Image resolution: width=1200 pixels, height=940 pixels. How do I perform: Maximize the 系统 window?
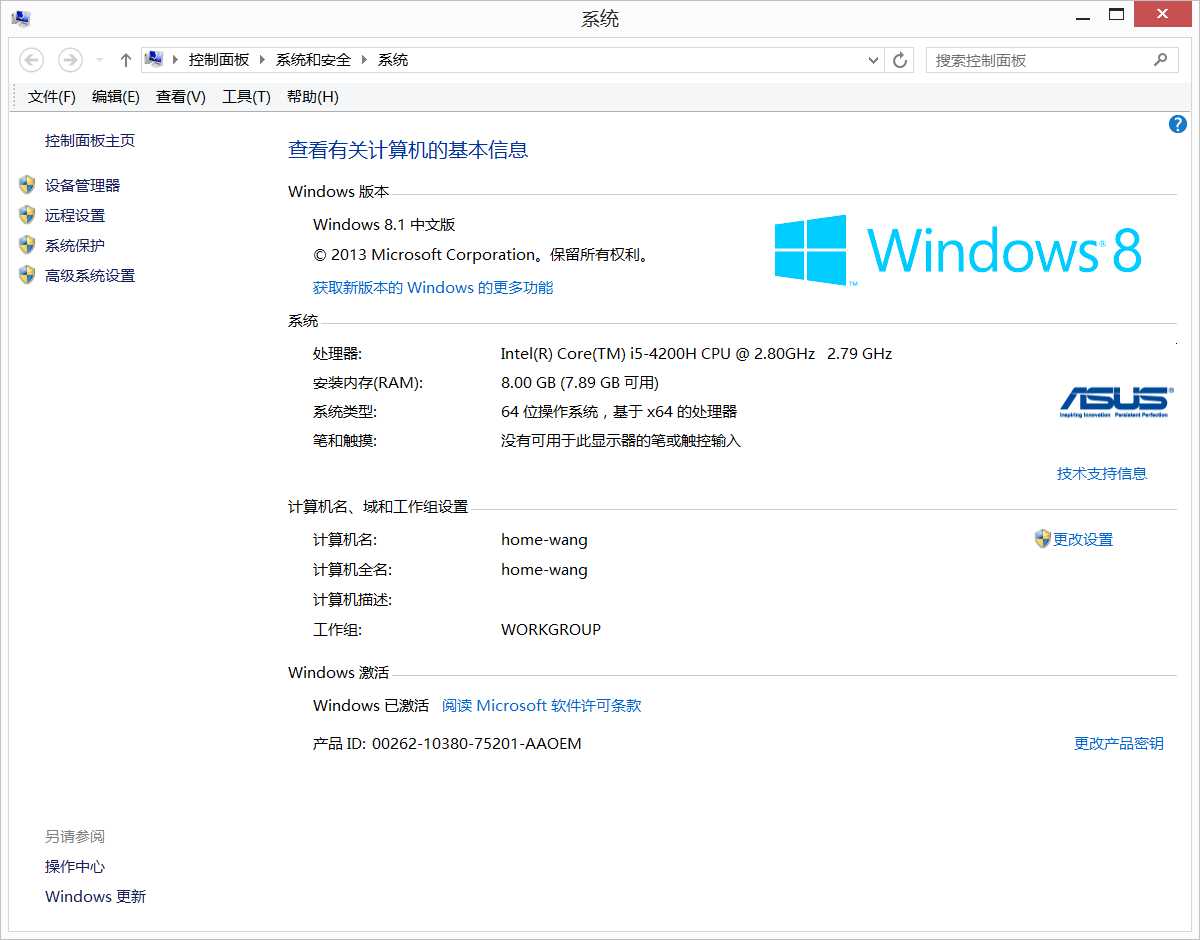click(1116, 16)
